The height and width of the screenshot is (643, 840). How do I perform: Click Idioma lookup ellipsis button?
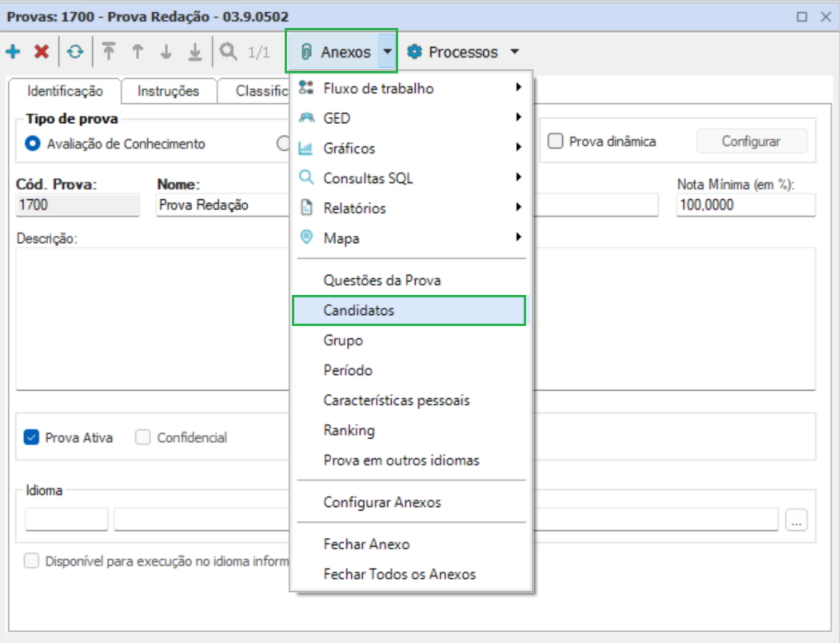click(x=796, y=520)
